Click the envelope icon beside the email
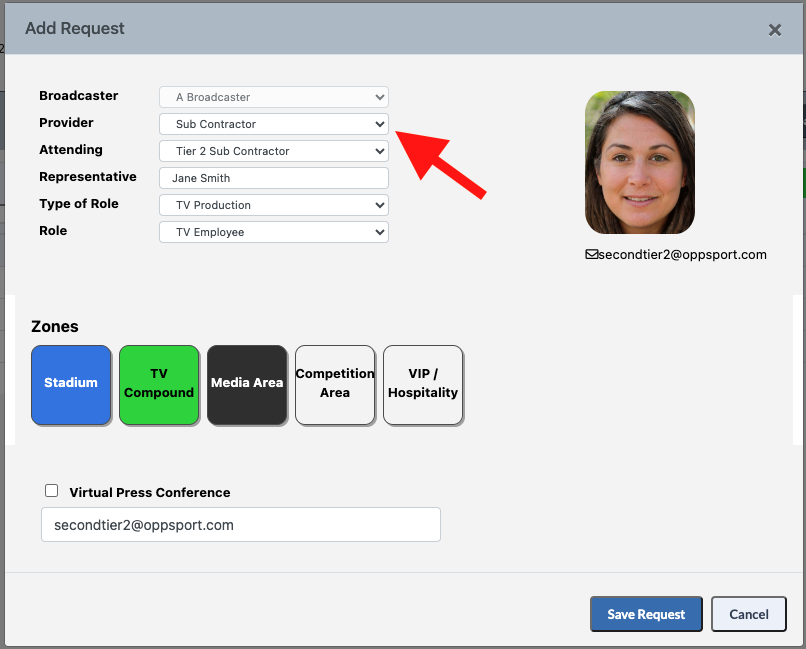The image size is (806, 649). click(x=592, y=254)
